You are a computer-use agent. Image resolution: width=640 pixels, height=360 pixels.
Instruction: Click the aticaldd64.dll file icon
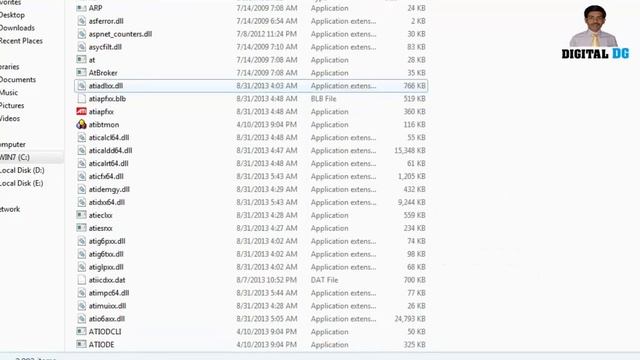(x=81, y=150)
